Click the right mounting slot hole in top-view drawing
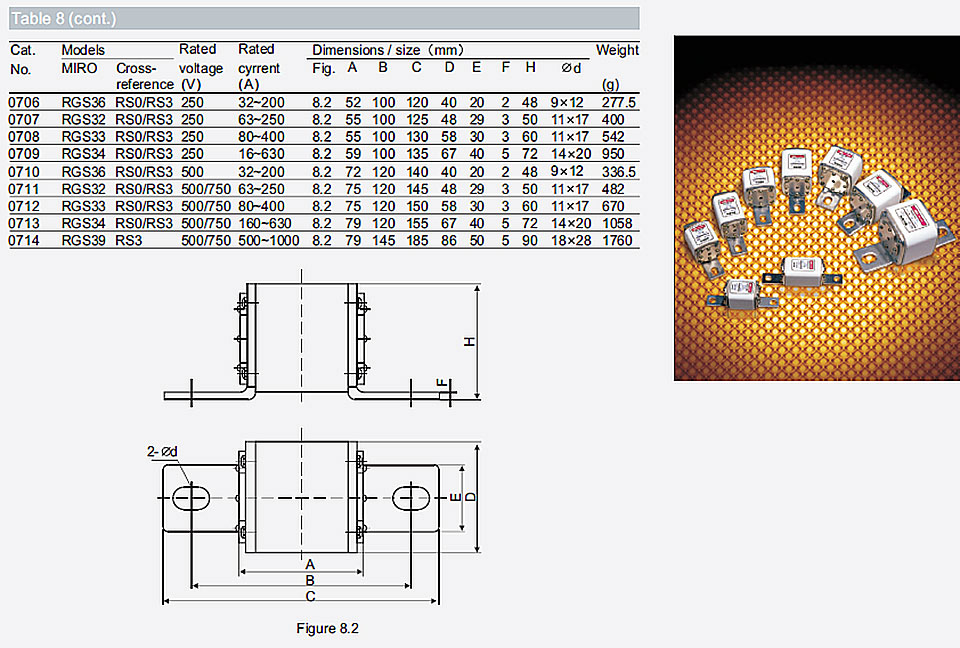This screenshot has width=960, height=648. (x=411, y=498)
